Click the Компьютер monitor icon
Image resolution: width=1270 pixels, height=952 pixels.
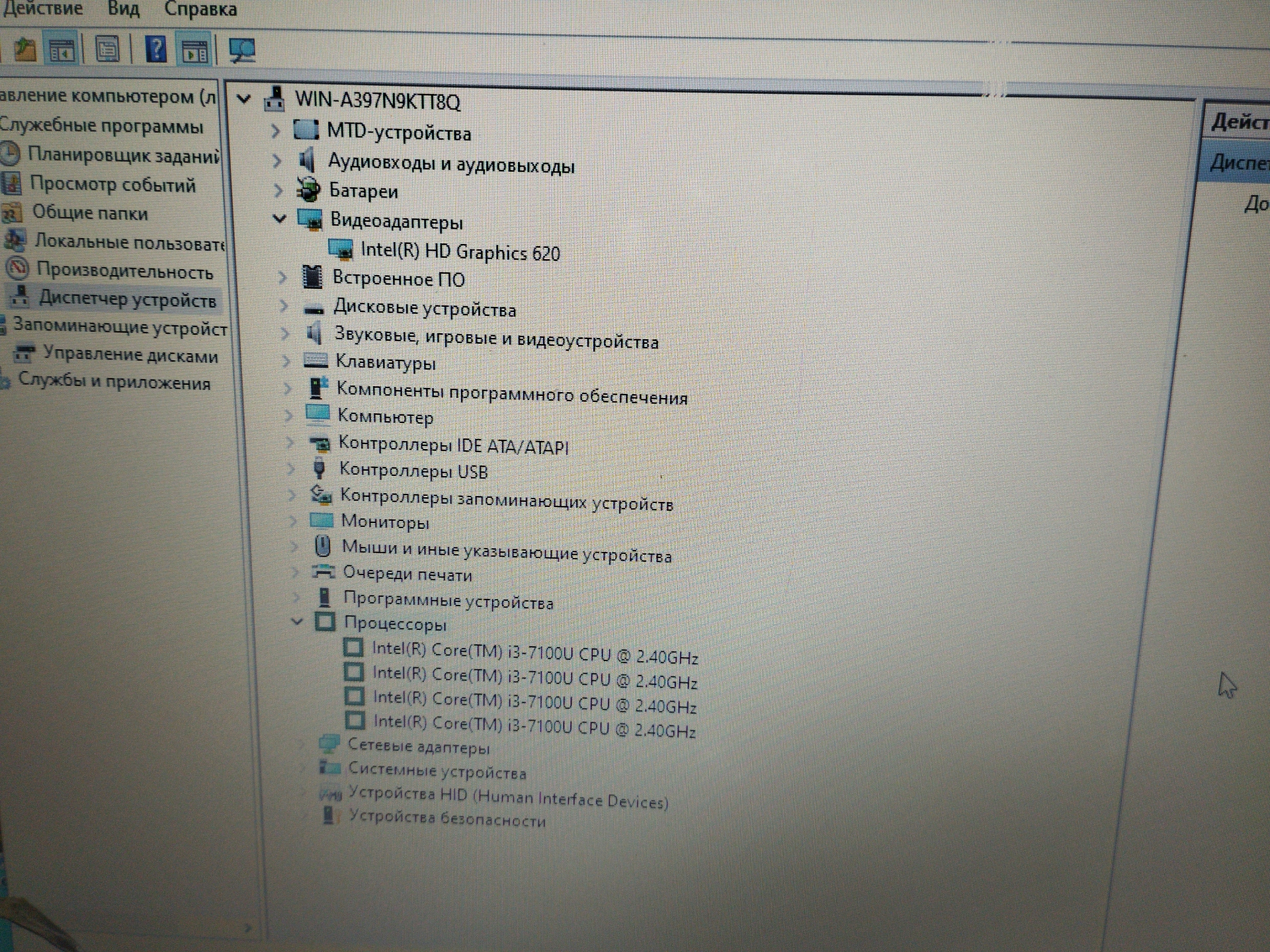point(317,414)
